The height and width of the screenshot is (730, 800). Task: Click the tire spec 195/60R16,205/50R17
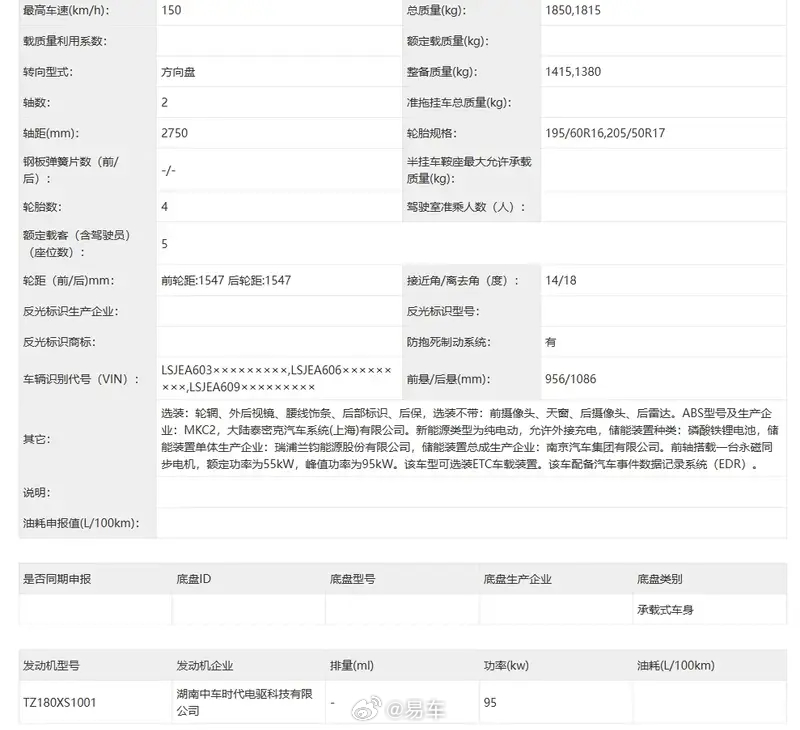(605, 133)
